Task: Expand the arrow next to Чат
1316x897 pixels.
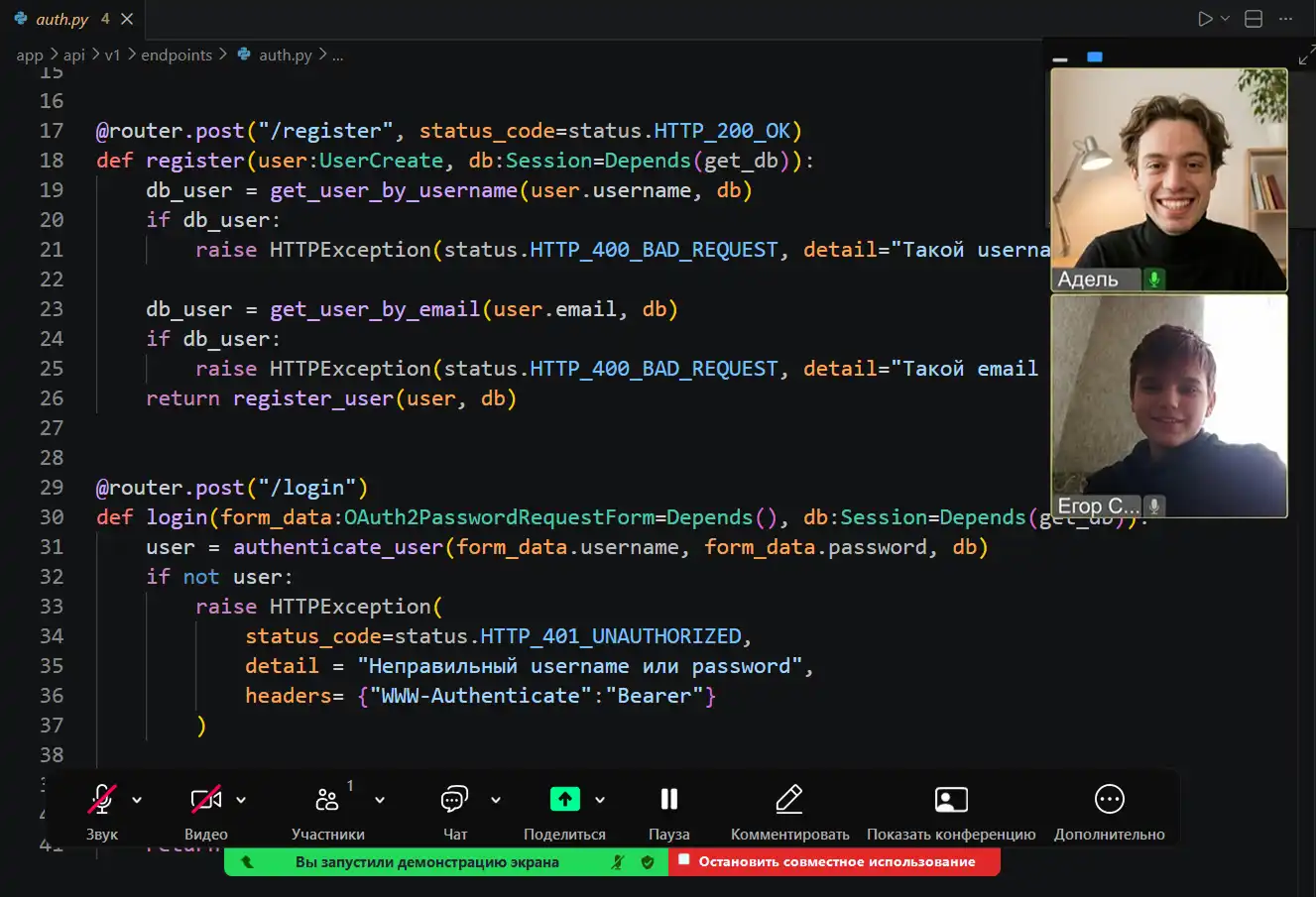Action: pyautogui.click(x=496, y=800)
